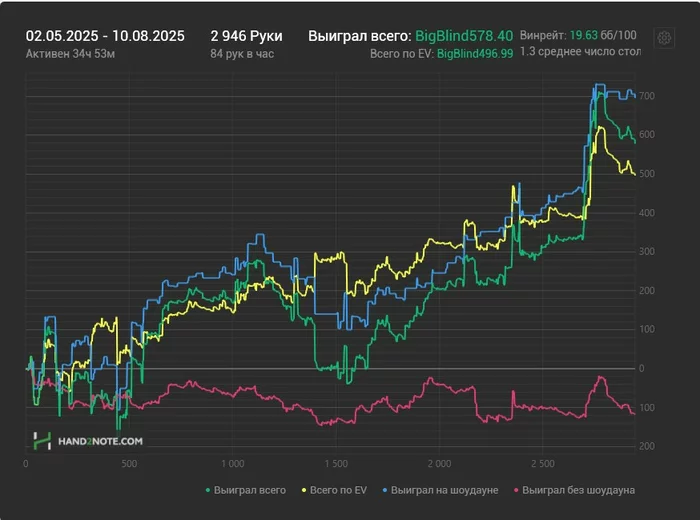Click the total won value 'BigBlind578.40'
700x520 pixels.
464,36
